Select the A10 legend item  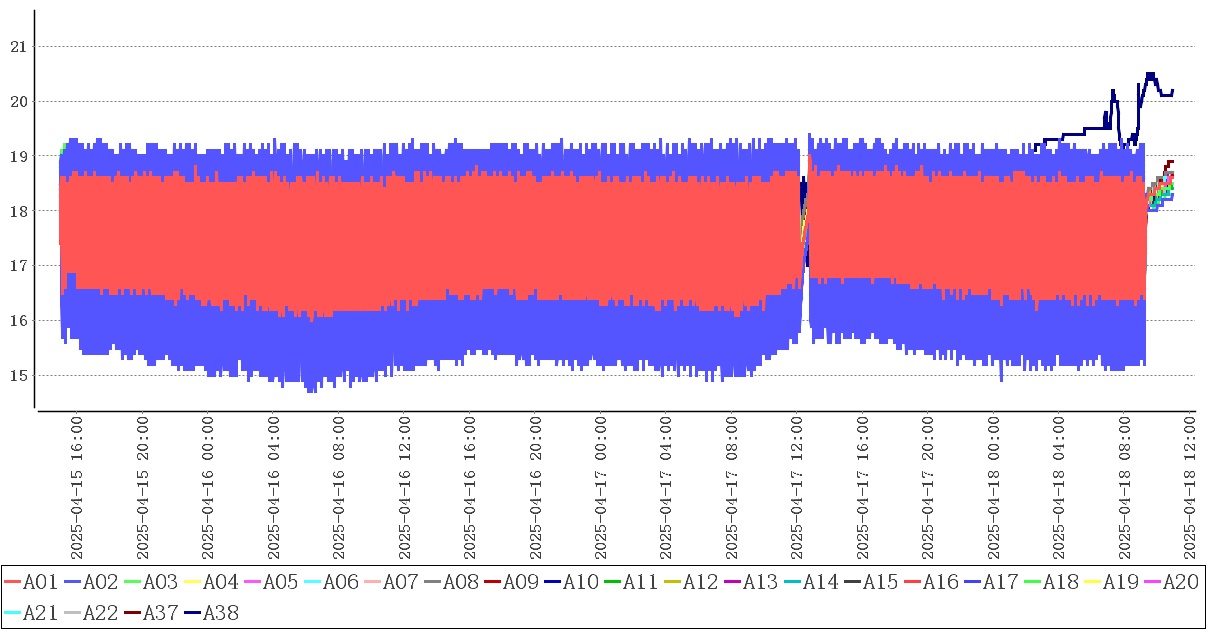tap(580, 582)
